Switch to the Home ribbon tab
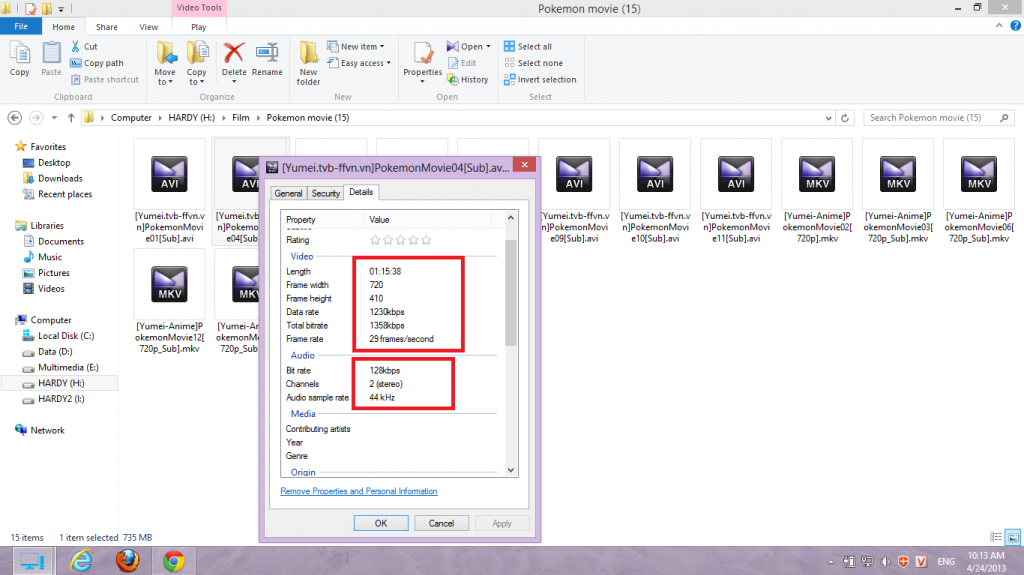1024x575 pixels. click(63, 27)
